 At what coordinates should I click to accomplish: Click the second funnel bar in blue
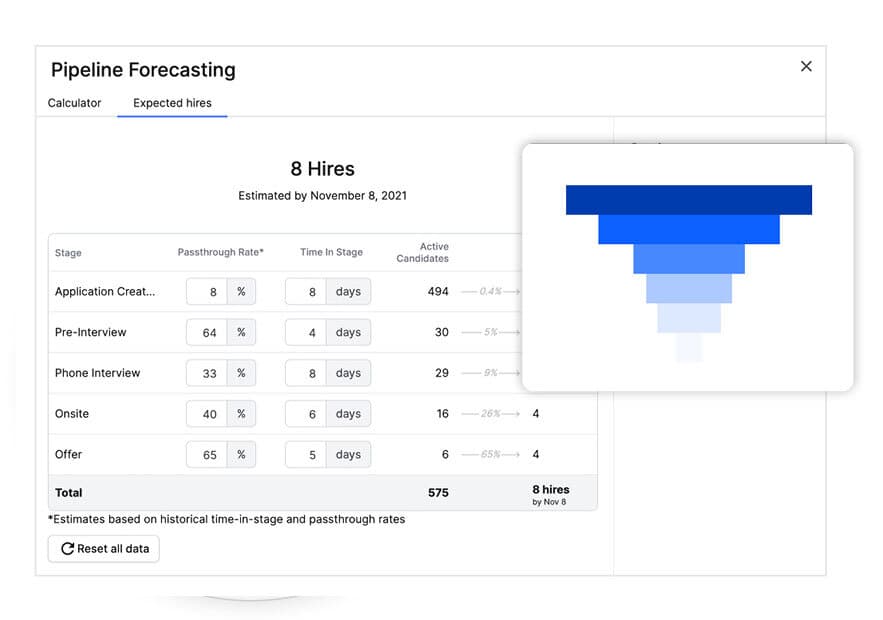click(688, 229)
